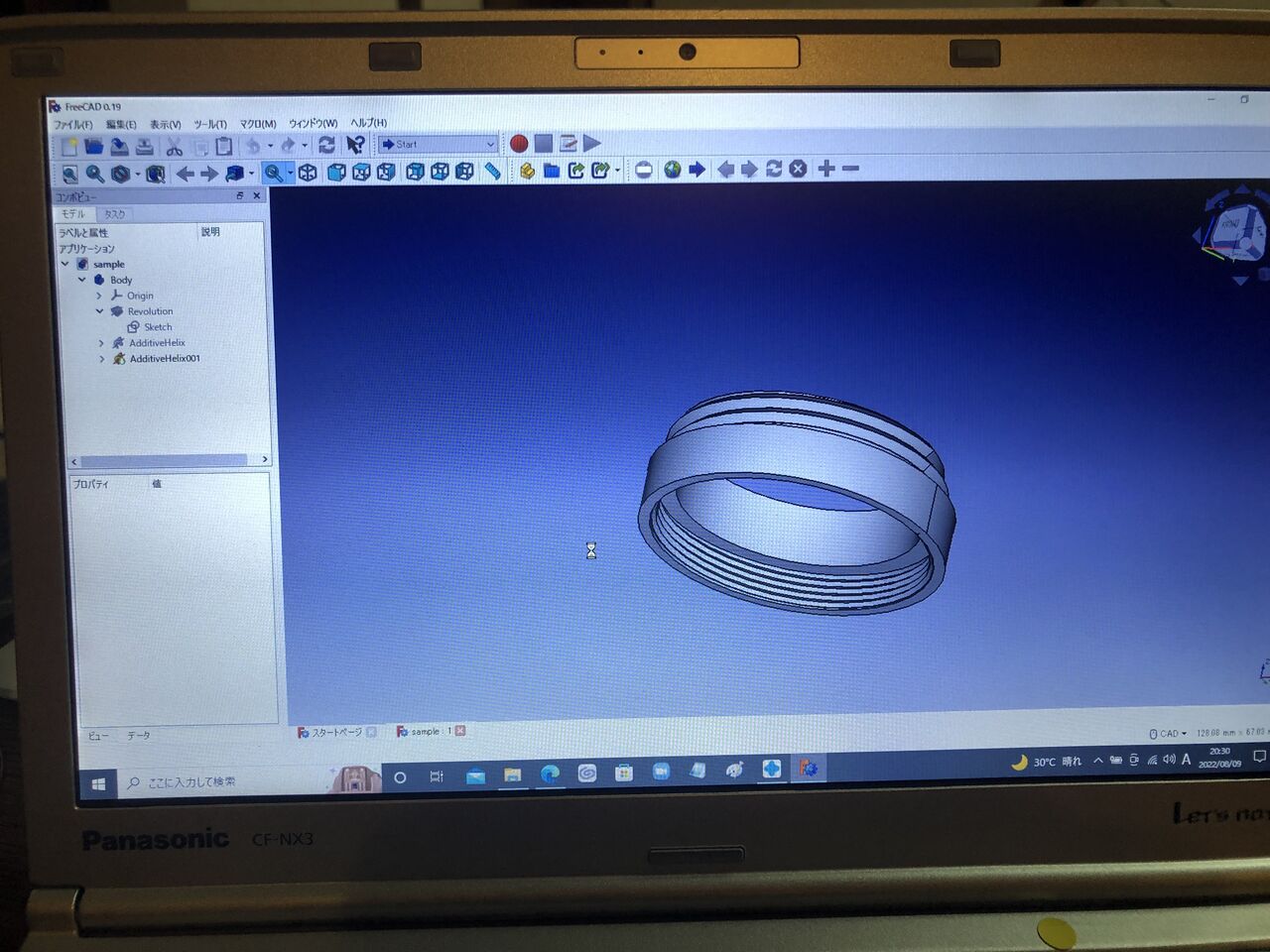Screen dimensions: 1270x952
Task: Switch to the タスク tab
Action: [x=115, y=214]
